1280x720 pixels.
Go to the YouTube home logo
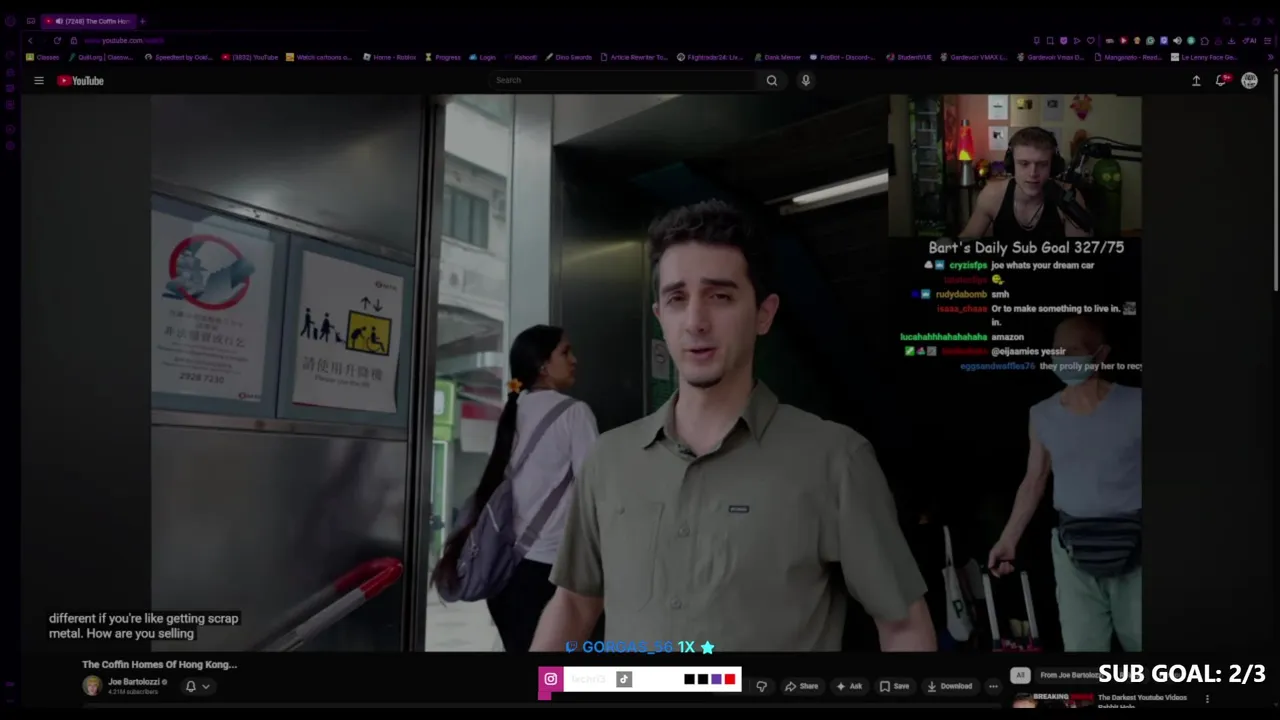pyautogui.click(x=80, y=81)
